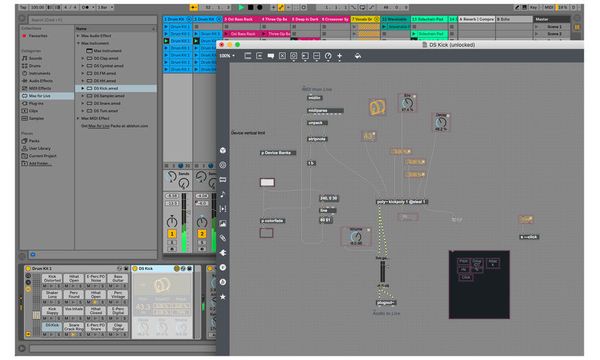Open the Max patcher zoom percentage dropdown
600x360 pixels.
click(227, 56)
